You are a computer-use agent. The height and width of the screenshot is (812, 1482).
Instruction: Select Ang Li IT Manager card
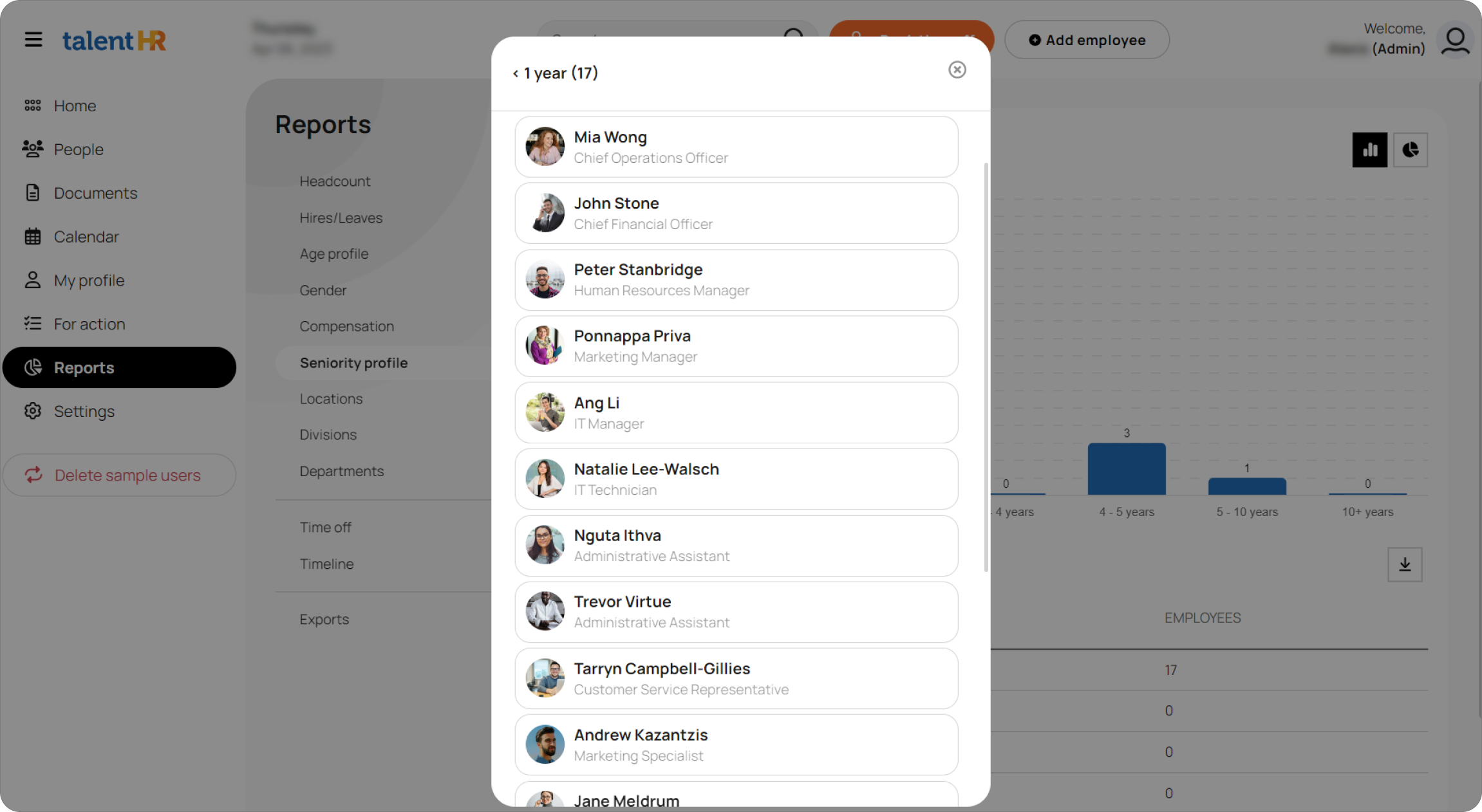pos(736,412)
